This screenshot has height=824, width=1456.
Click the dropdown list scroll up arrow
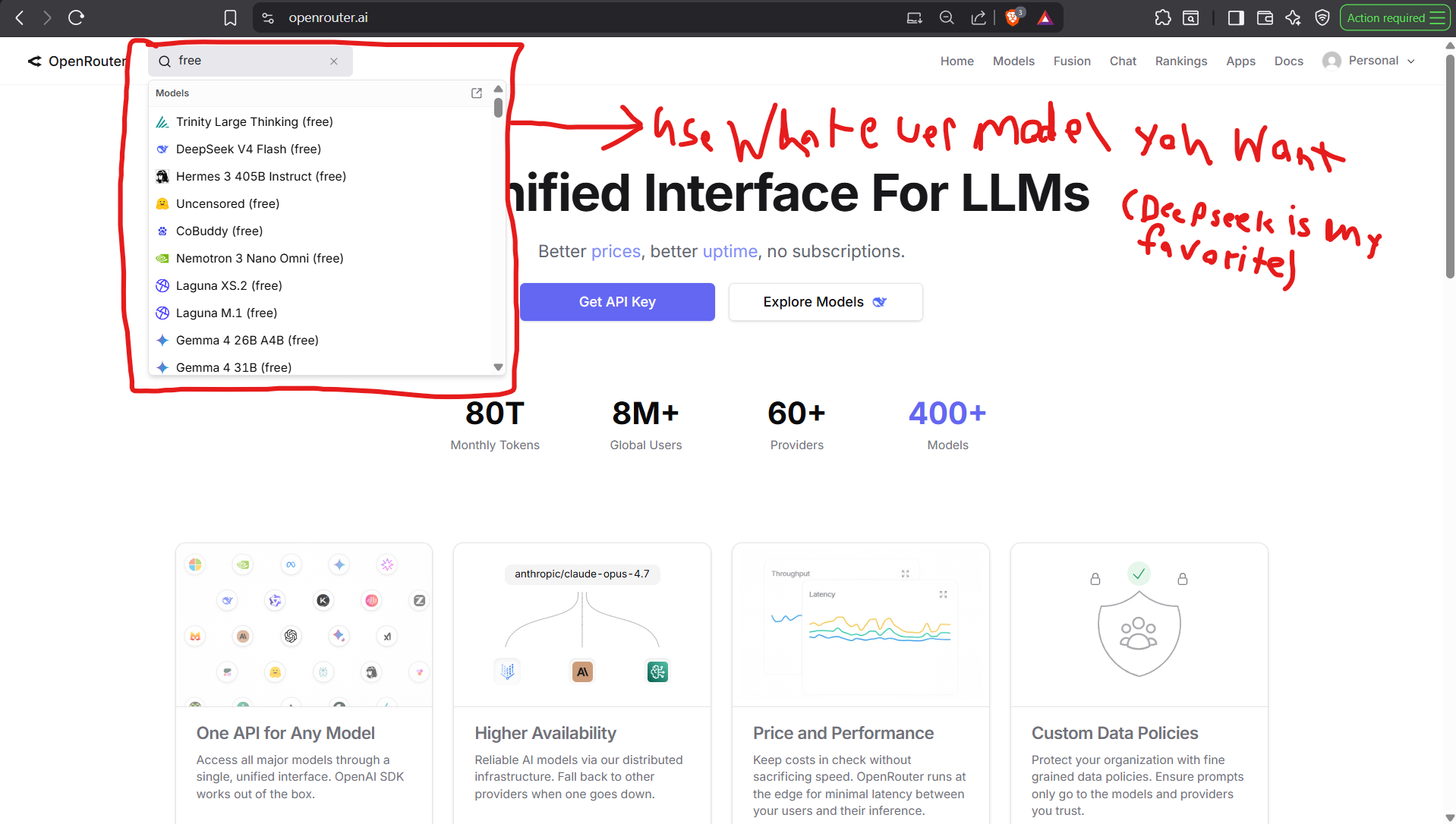(498, 89)
